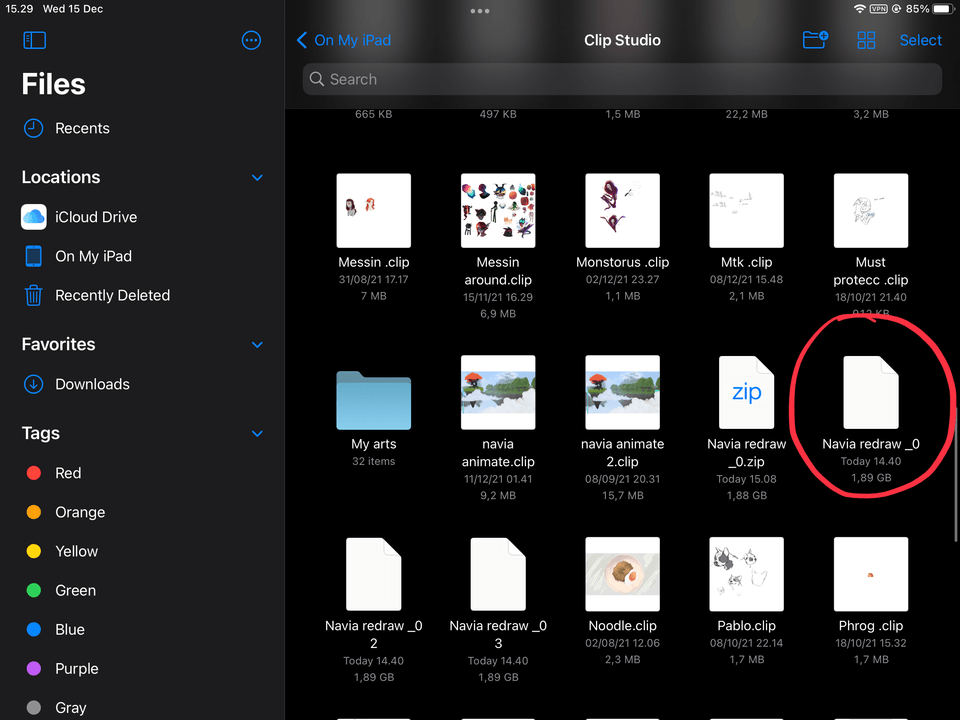
Task: Collapse the Favorites section
Action: 257,345
